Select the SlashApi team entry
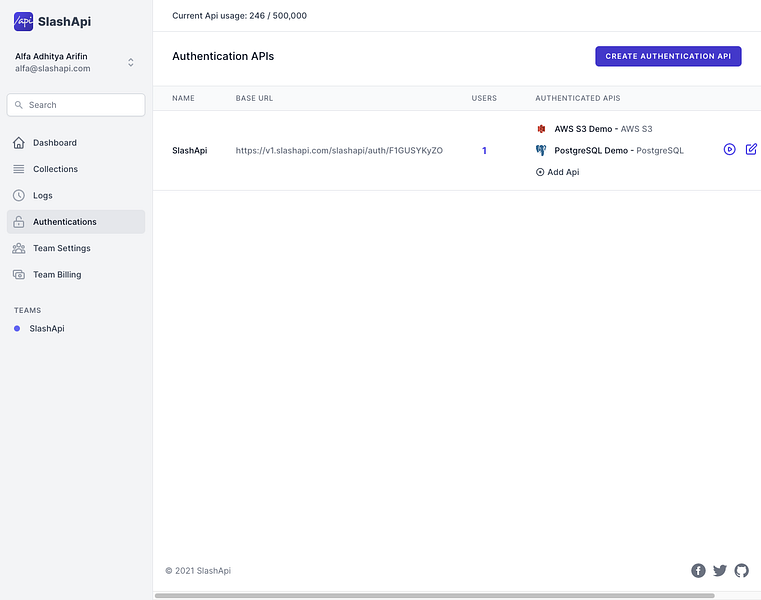Image resolution: width=761 pixels, height=600 pixels. [46, 329]
